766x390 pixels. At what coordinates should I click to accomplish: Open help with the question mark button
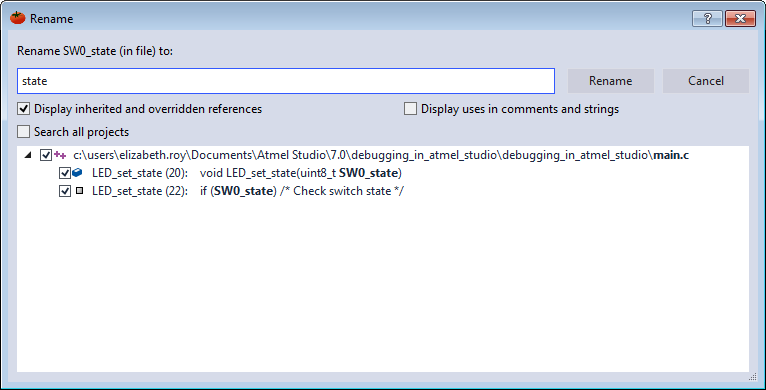[707, 19]
